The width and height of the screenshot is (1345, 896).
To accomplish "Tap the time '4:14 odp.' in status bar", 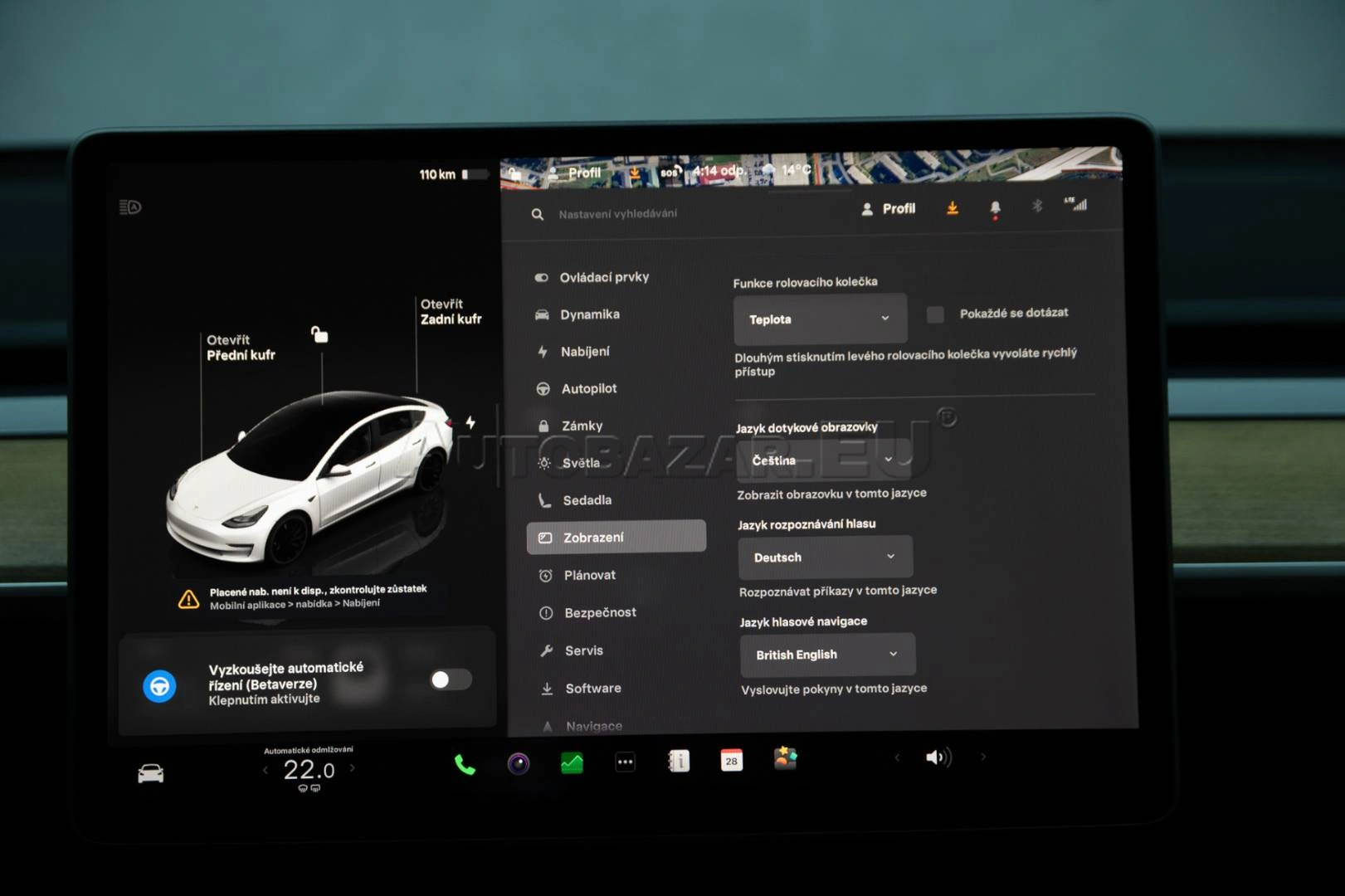I will click(719, 171).
